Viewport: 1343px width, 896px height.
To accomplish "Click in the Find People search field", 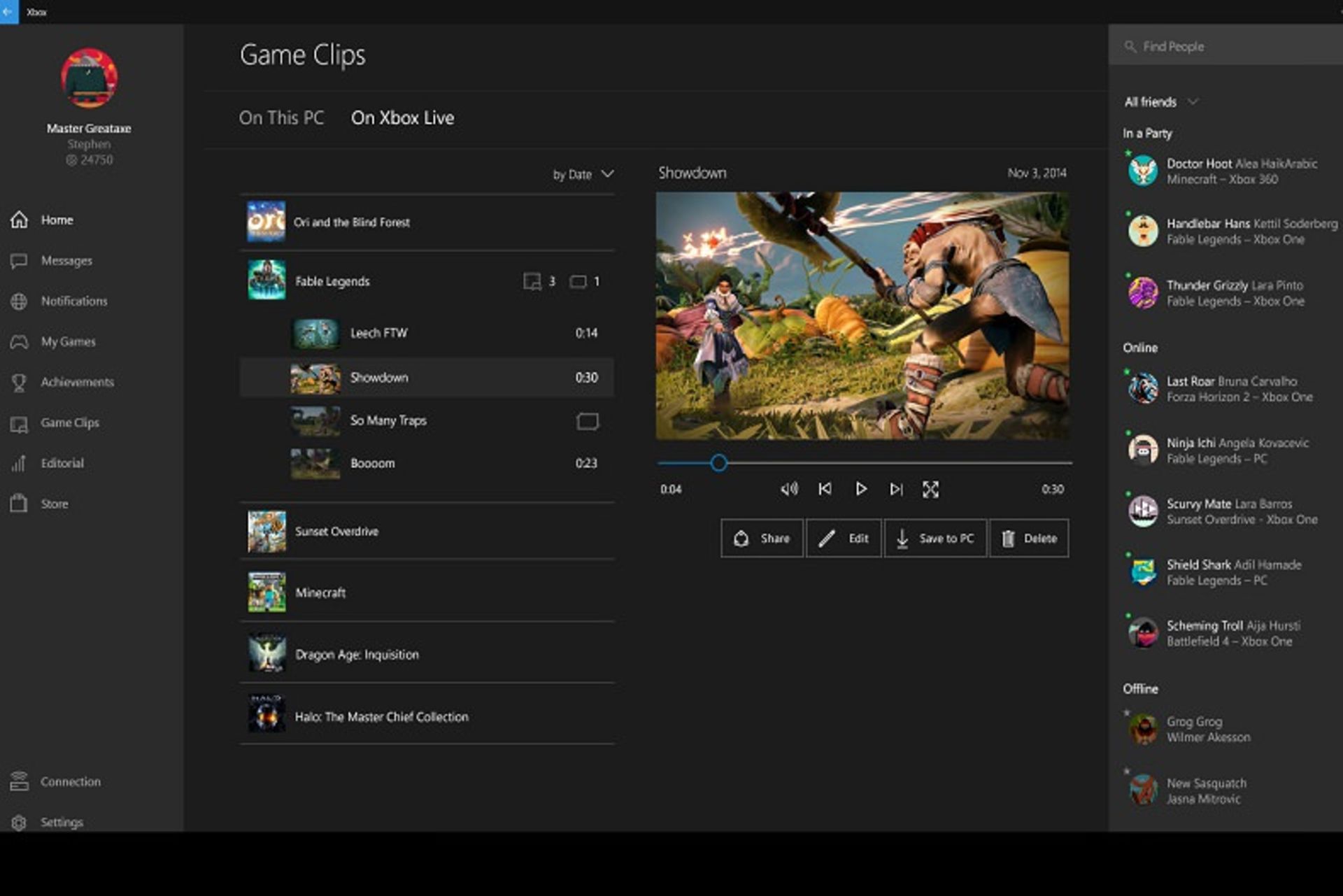I will coord(1225,46).
